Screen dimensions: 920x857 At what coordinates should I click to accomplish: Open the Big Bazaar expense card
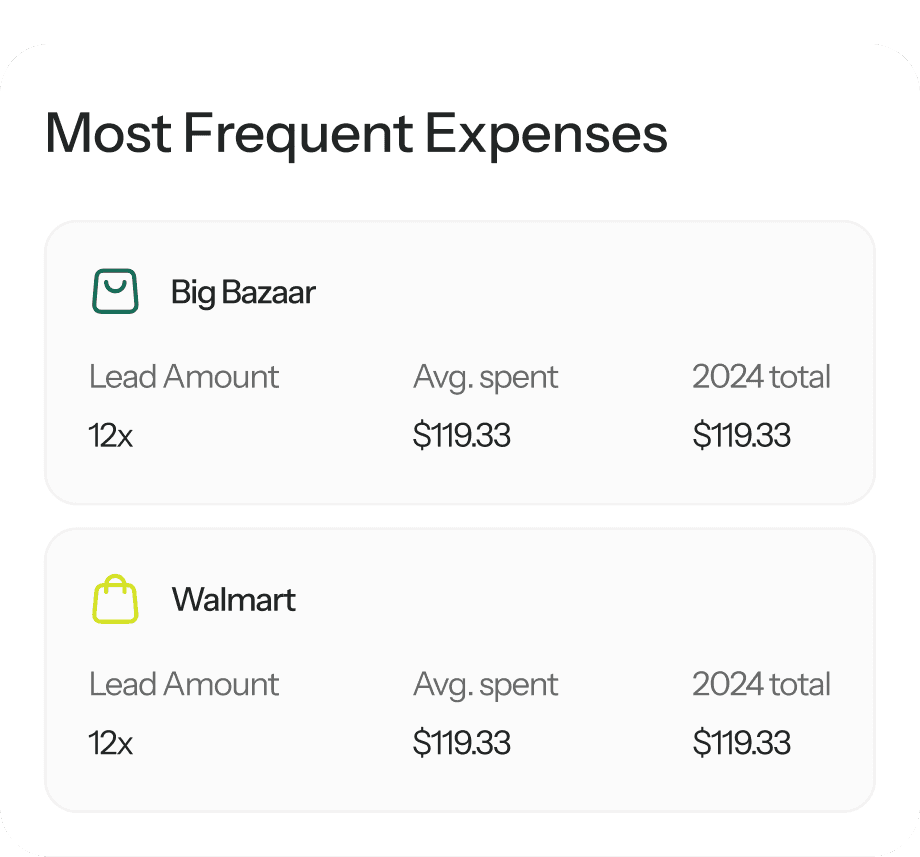click(460, 363)
